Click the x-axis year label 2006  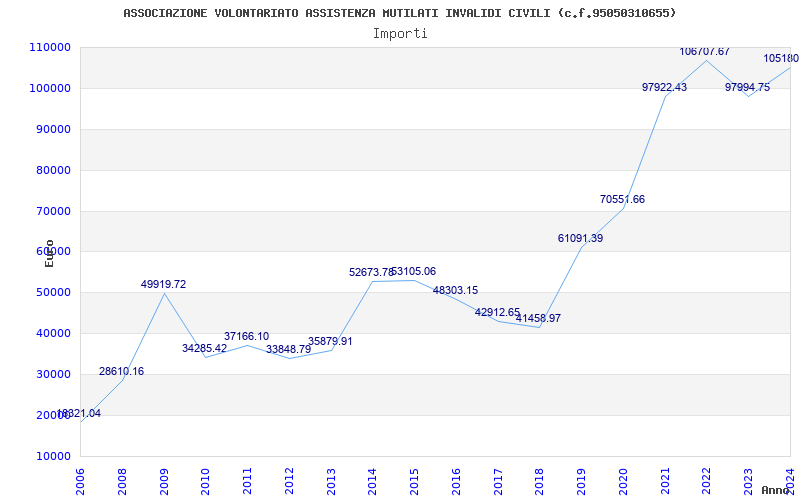pyautogui.click(x=80, y=482)
